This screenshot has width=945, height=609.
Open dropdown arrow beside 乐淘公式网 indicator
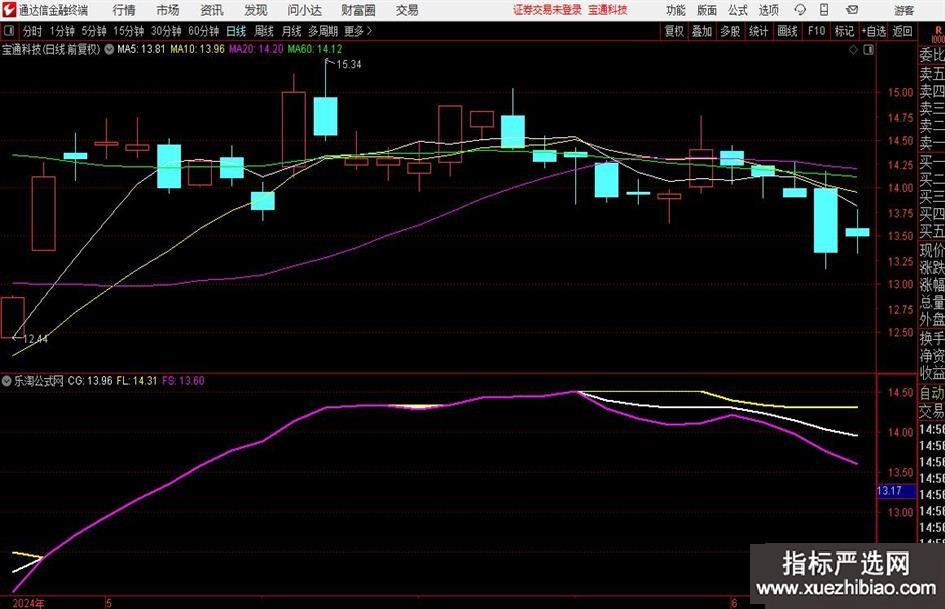pos(7,380)
